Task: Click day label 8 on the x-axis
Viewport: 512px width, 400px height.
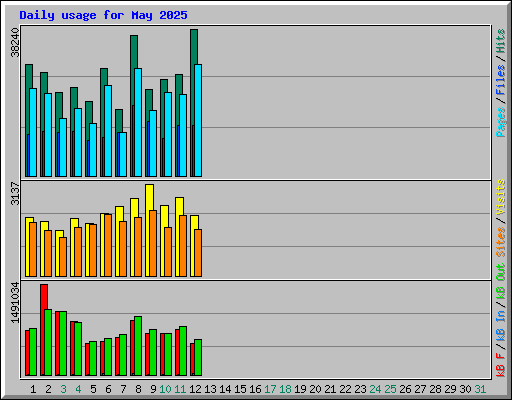Action: click(138, 389)
